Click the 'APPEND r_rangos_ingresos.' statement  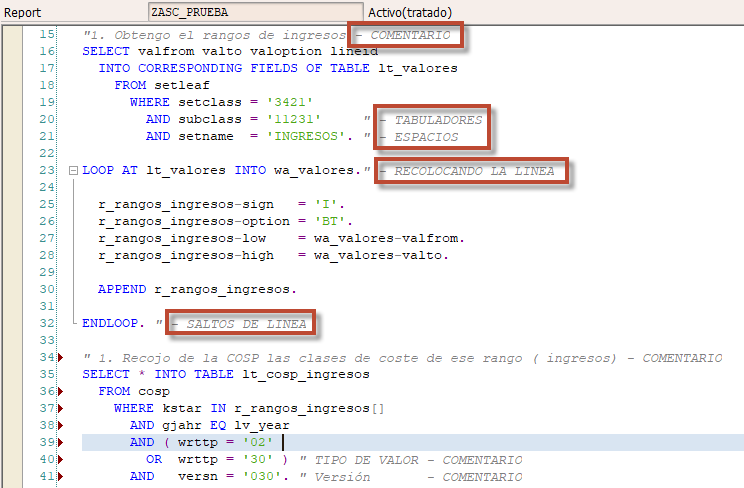click(197, 290)
